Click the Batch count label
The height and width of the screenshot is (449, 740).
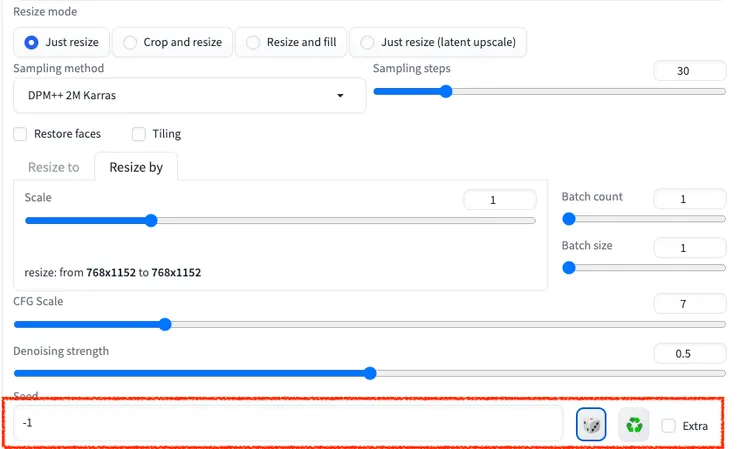592,196
